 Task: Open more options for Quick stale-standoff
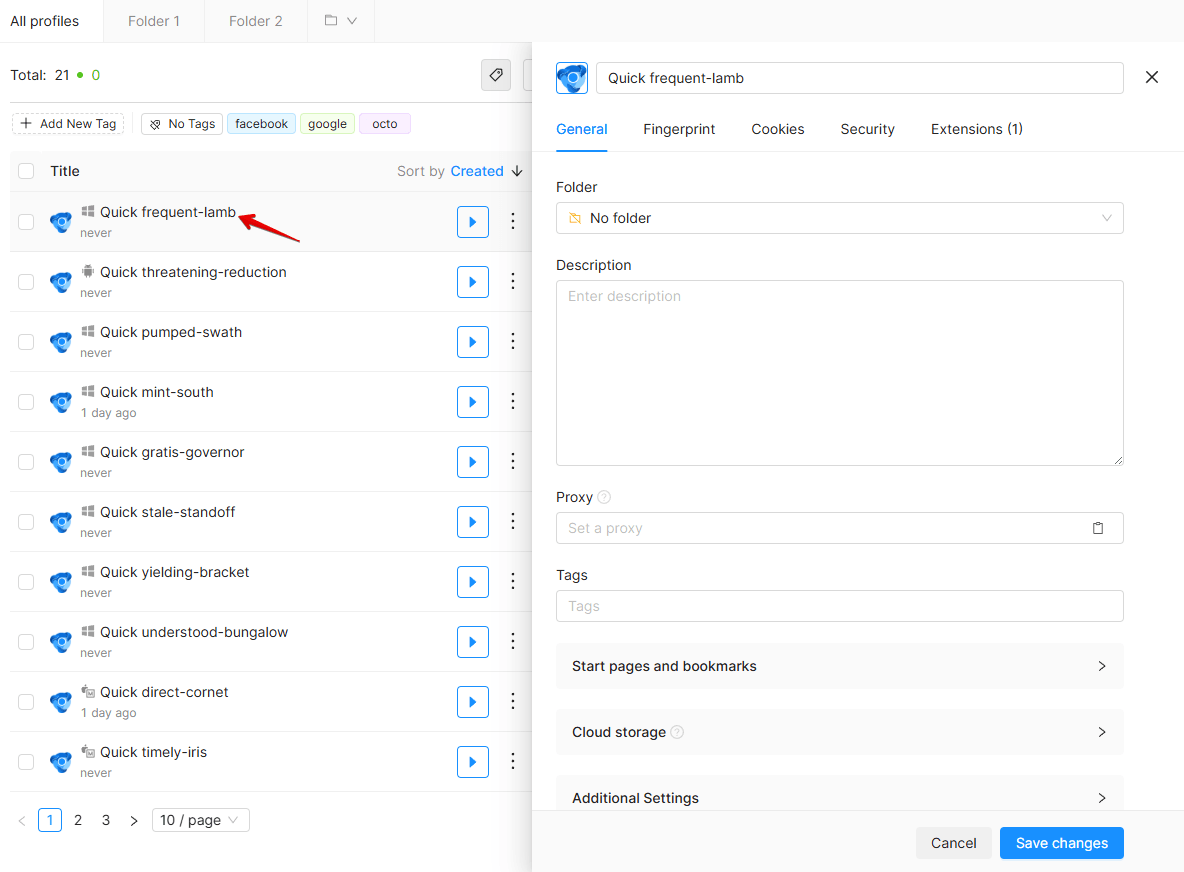(x=513, y=521)
